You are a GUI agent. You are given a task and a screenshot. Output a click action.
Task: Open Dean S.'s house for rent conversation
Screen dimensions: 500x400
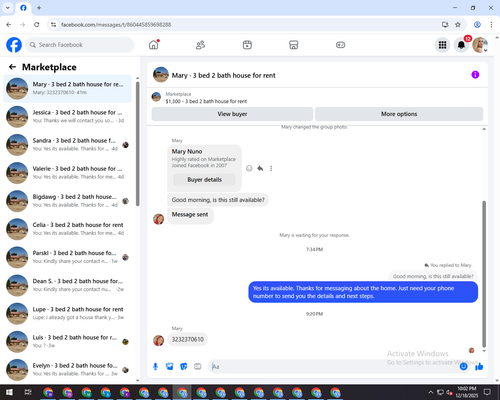[x=67, y=285]
